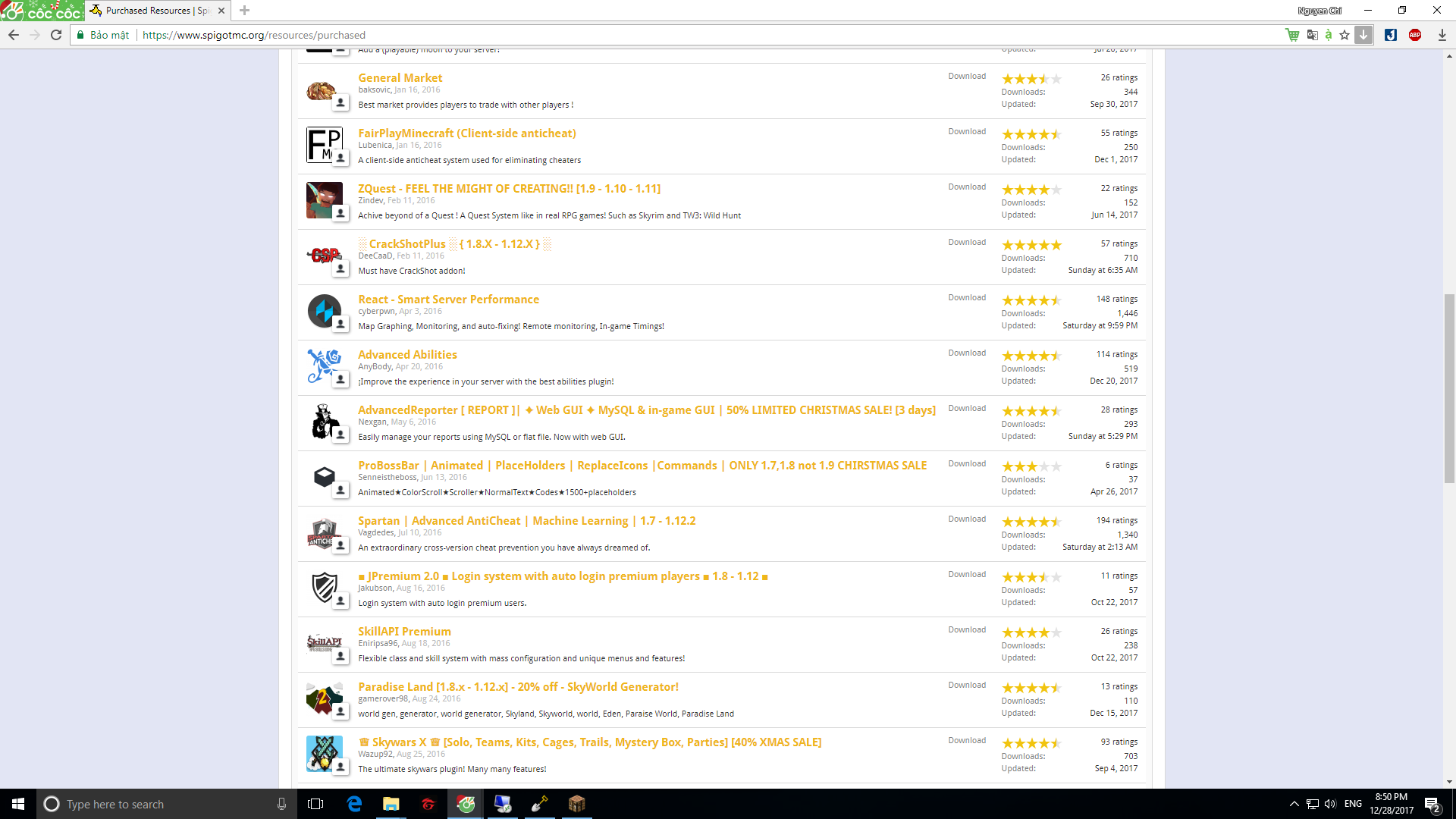
Task: Click the page vertical scrollbar thumb
Action: pyautogui.click(x=1449, y=387)
